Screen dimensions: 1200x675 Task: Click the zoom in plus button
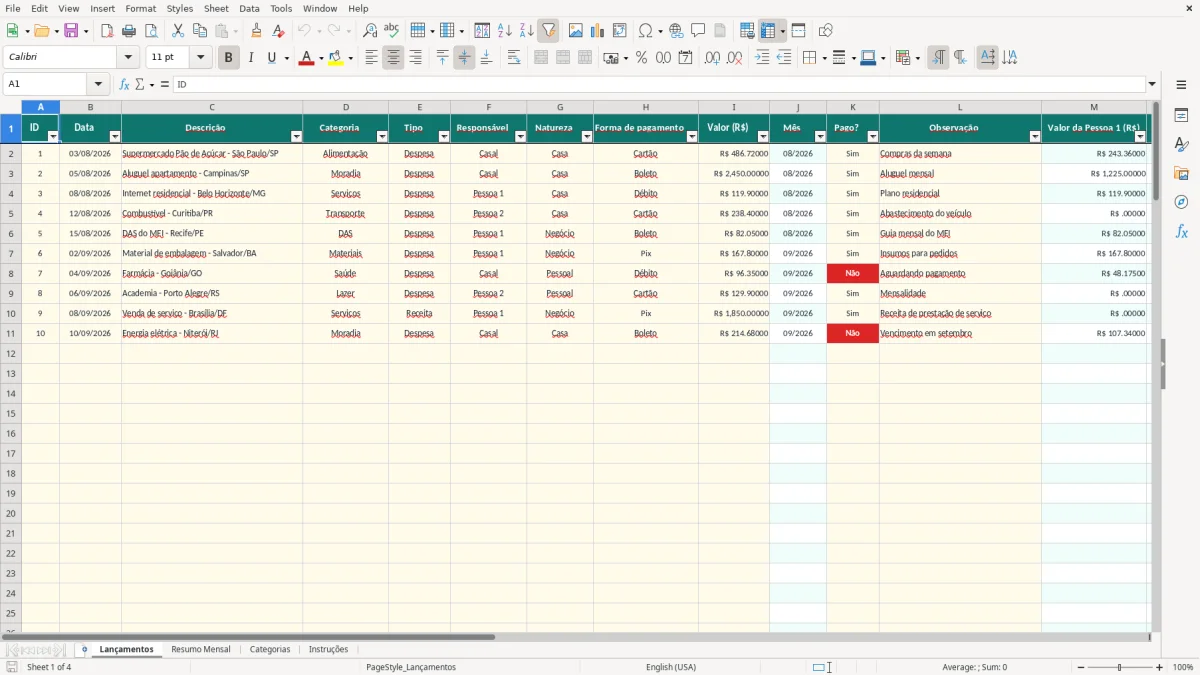pos(1160,667)
